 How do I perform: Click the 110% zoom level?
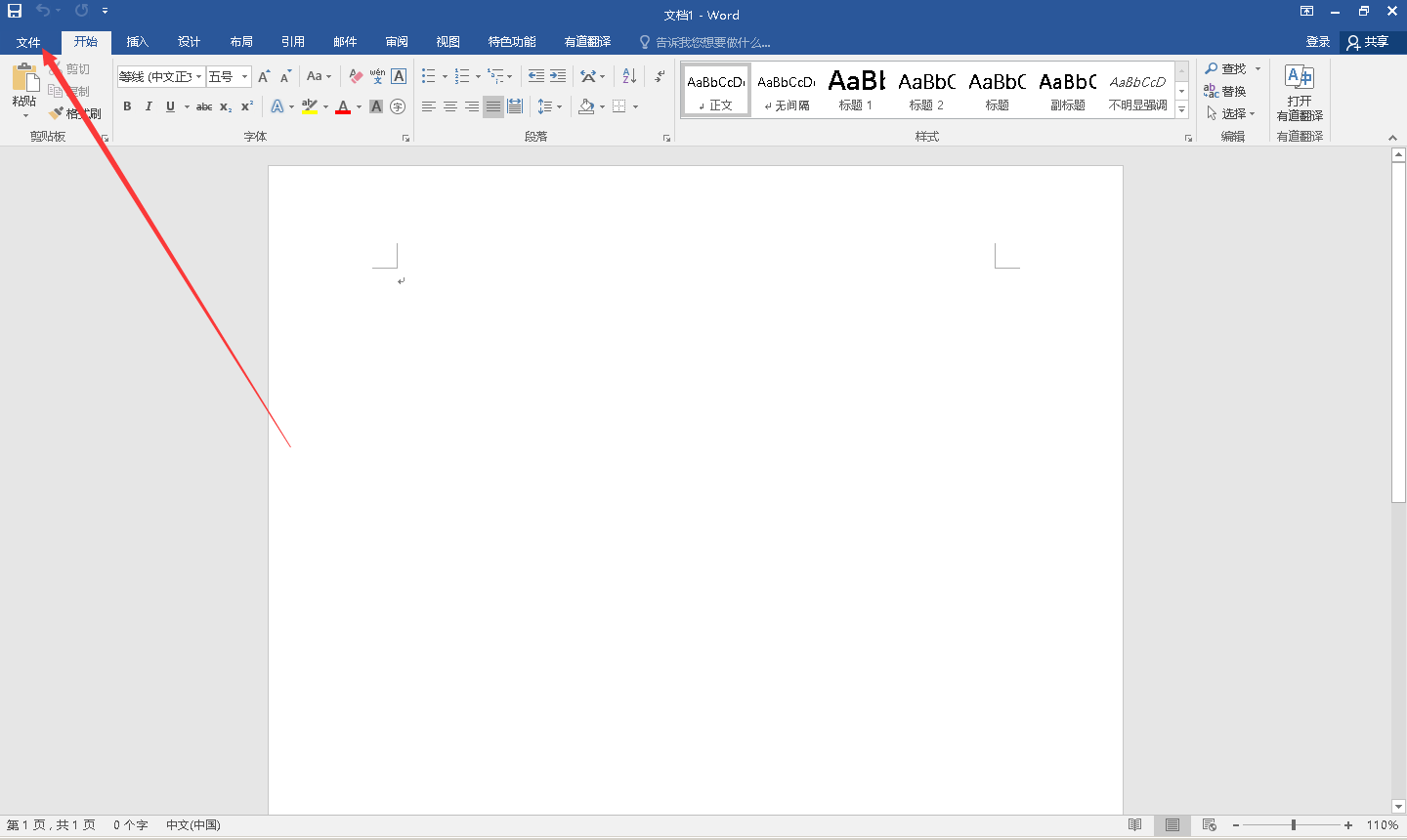(x=1383, y=825)
